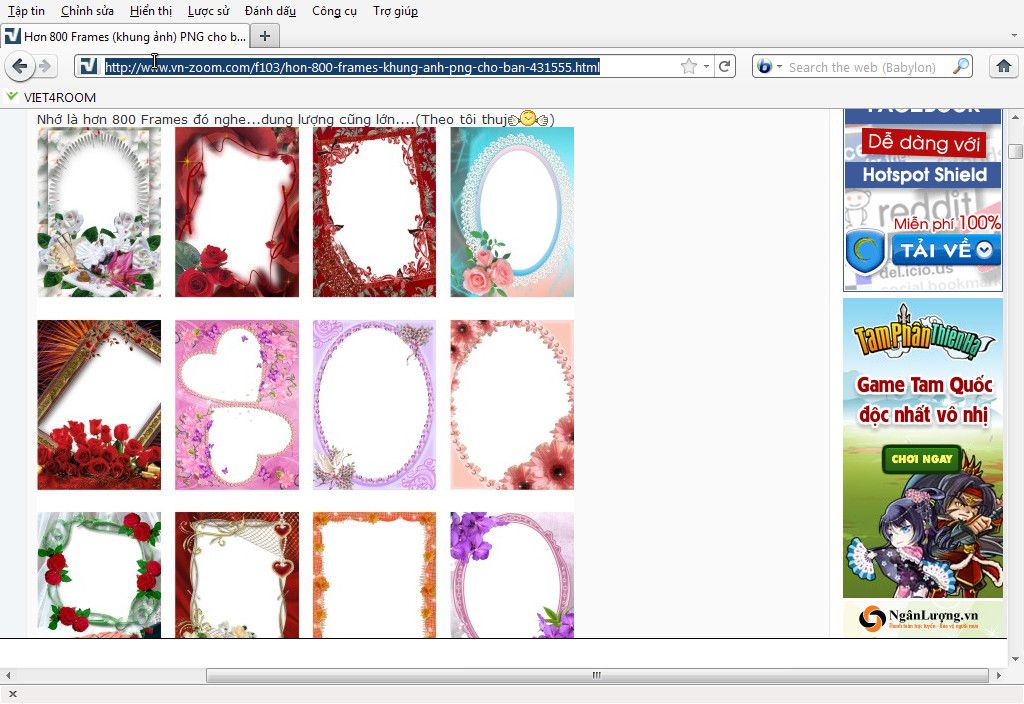Select the Hơn 800 Frames tab

coord(125,37)
